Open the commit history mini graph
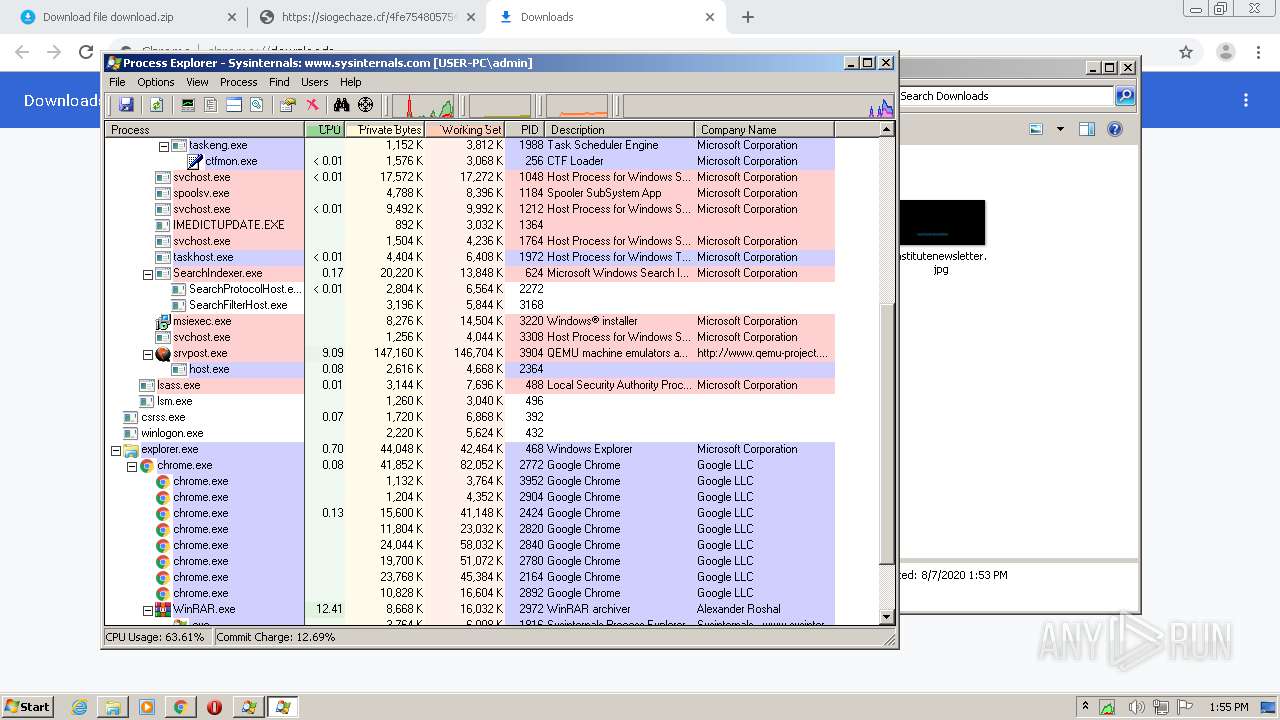The image size is (1280, 720). (500, 105)
